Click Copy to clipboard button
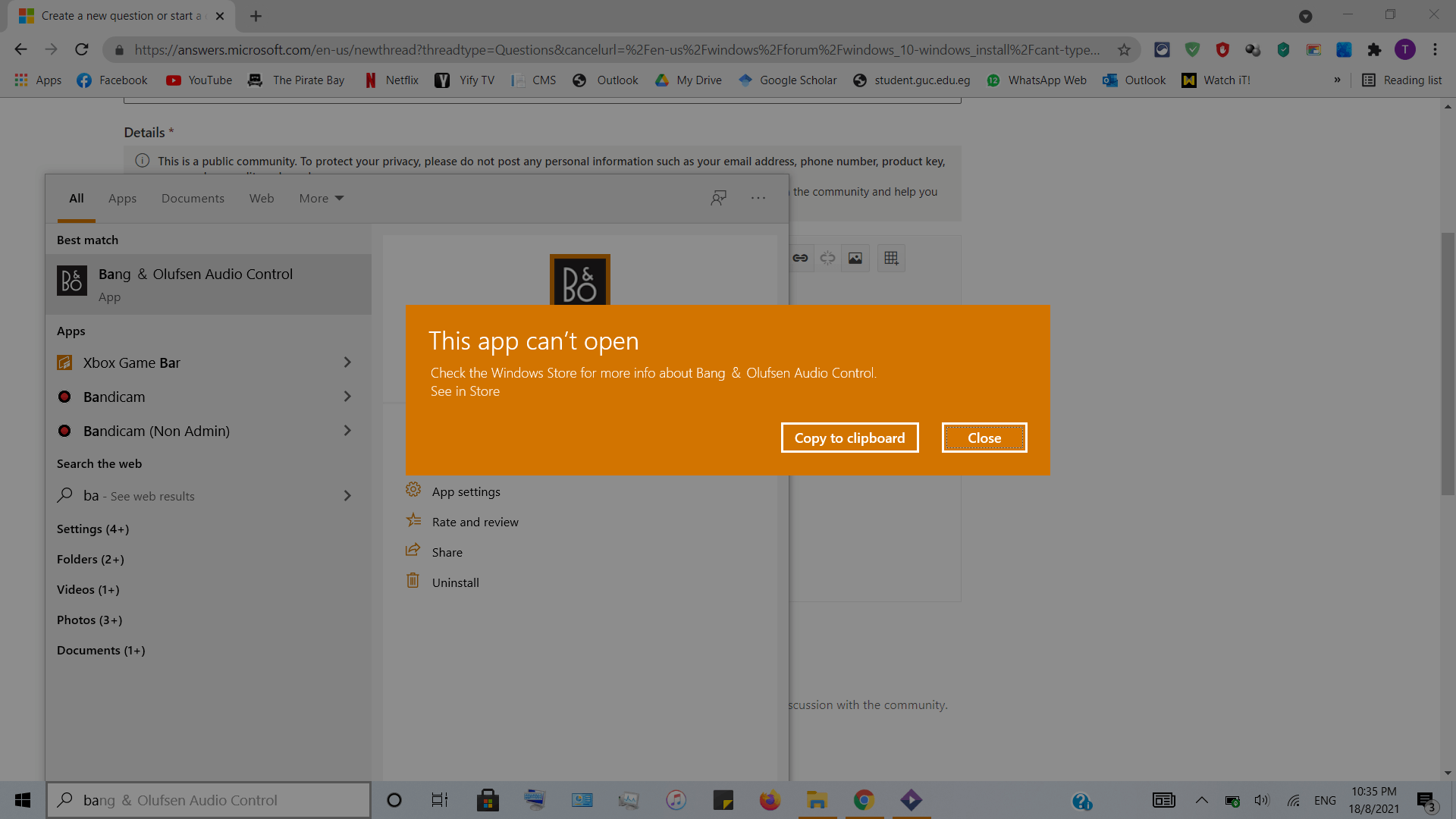Viewport: 1456px width, 819px height. point(849,437)
